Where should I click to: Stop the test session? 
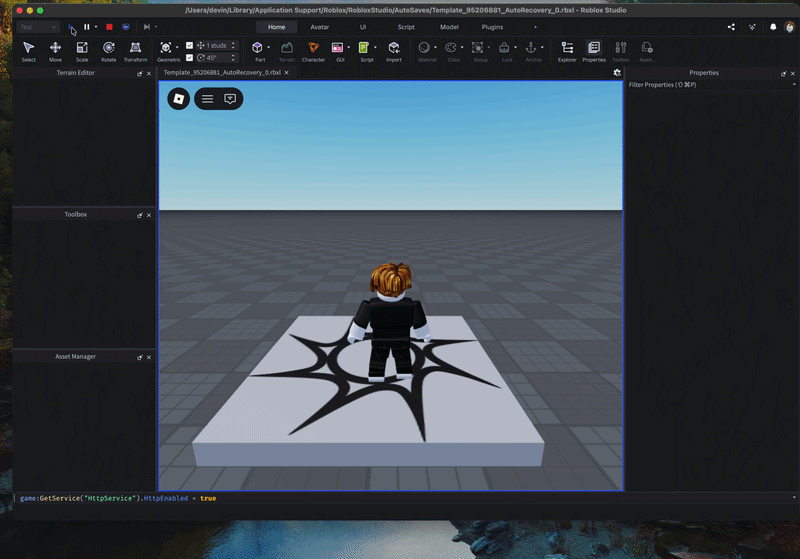pyautogui.click(x=109, y=27)
